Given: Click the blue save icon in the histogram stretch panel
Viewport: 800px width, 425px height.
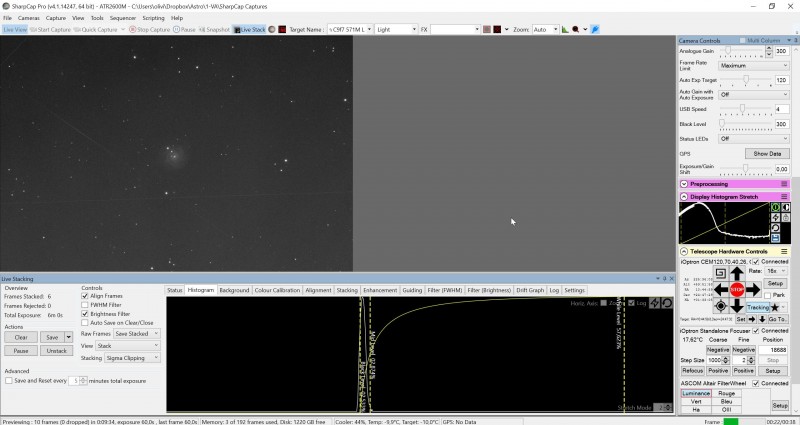Looking at the screenshot, I should [775, 238].
